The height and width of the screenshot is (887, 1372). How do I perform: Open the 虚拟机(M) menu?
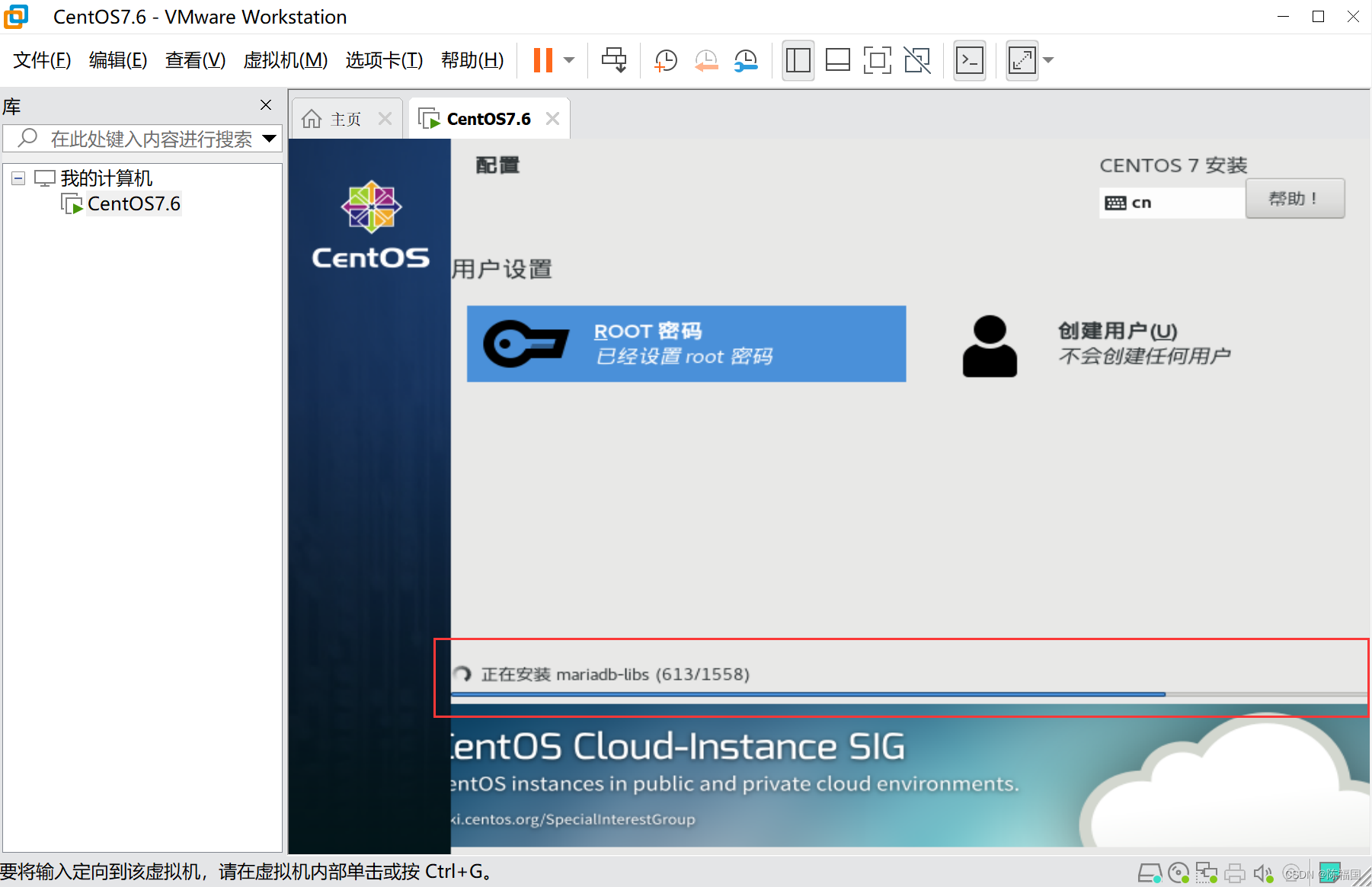(x=286, y=60)
